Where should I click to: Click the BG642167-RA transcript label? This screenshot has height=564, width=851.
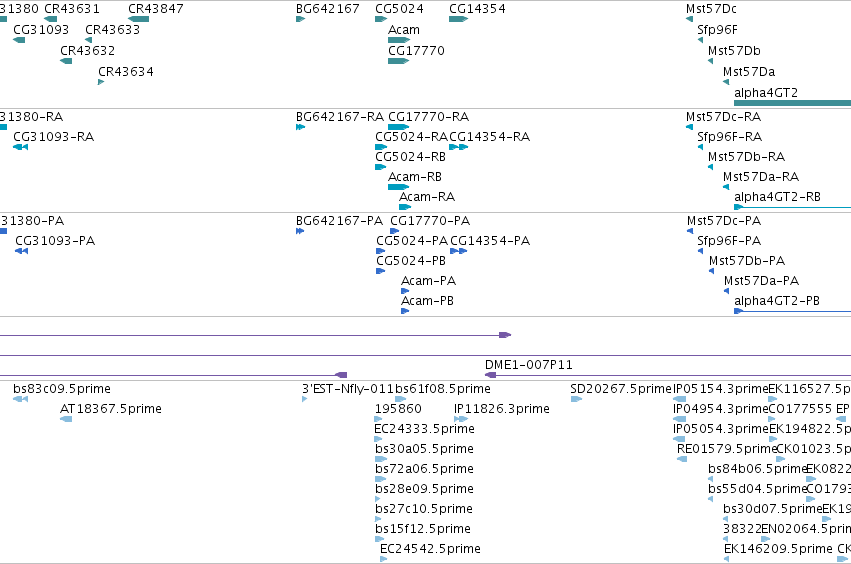[x=340, y=117]
